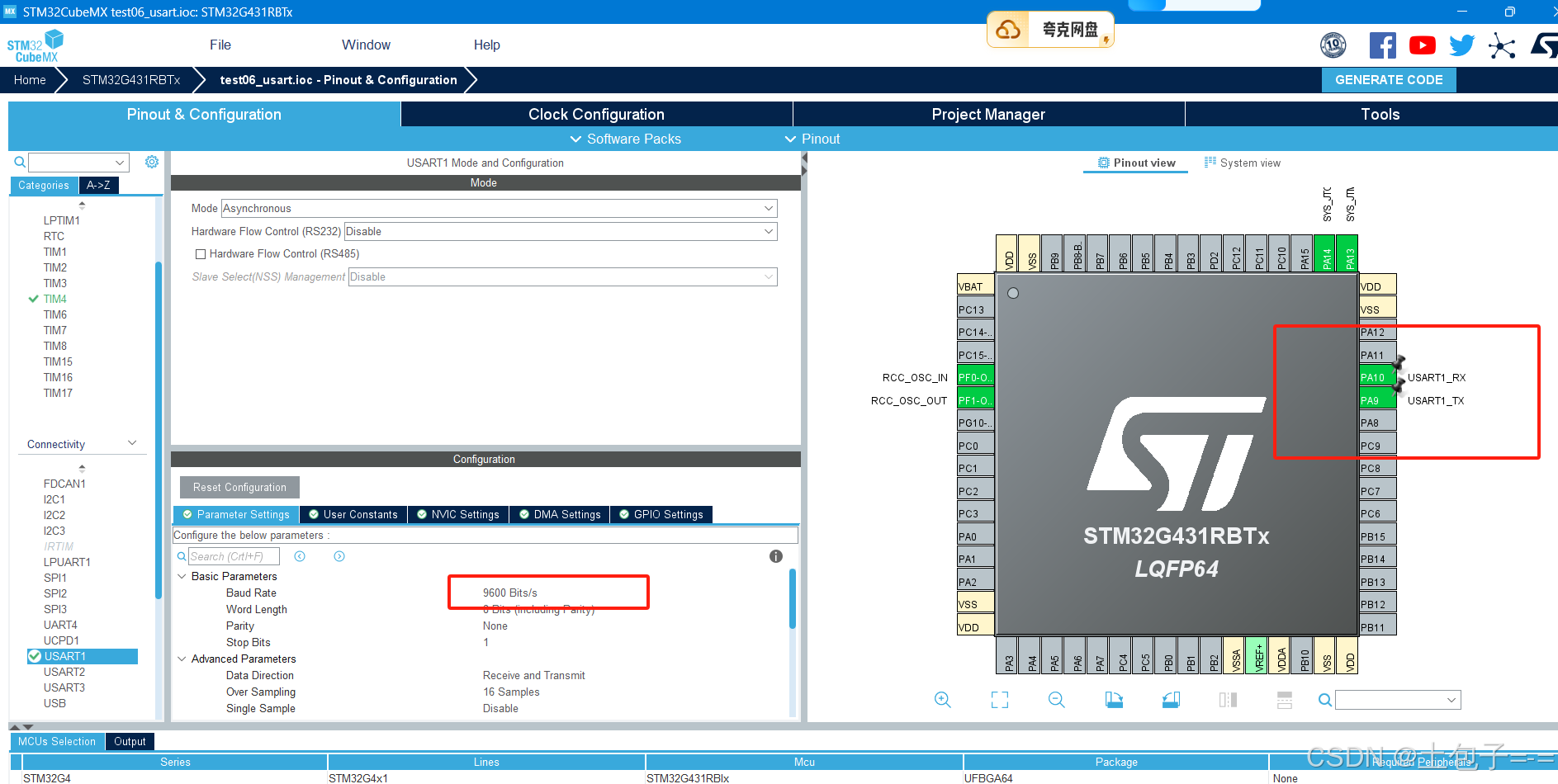Screen dimensions: 1558x784
Task: Expand the Pinout dropdown menu
Action: pyautogui.click(x=812, y=139)
